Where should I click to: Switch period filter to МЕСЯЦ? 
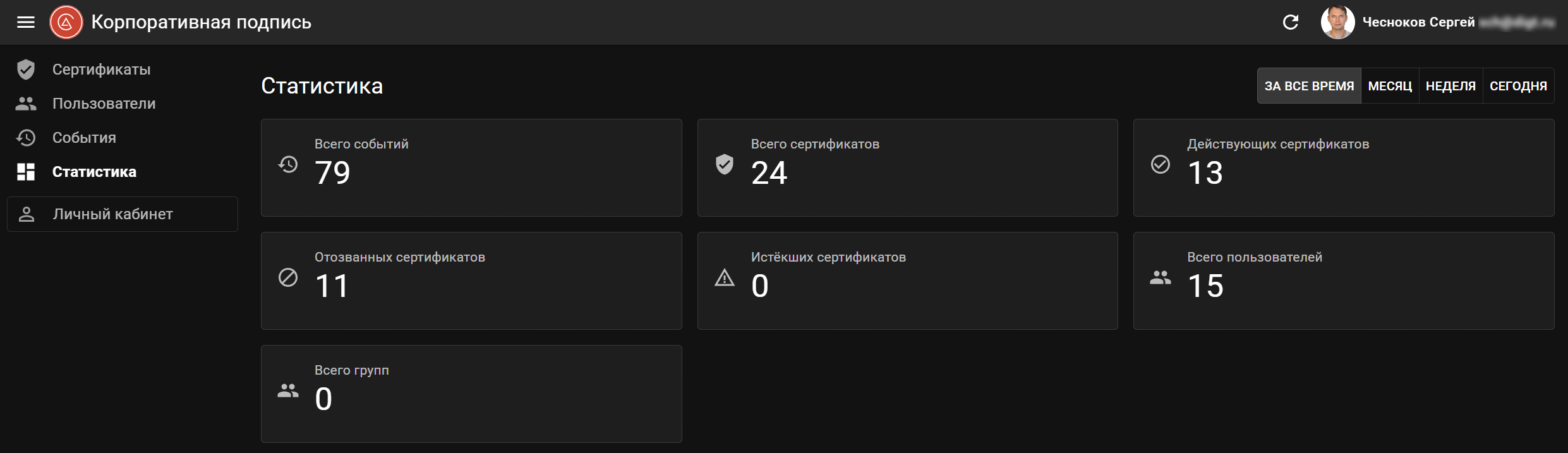coord(1390,86)
